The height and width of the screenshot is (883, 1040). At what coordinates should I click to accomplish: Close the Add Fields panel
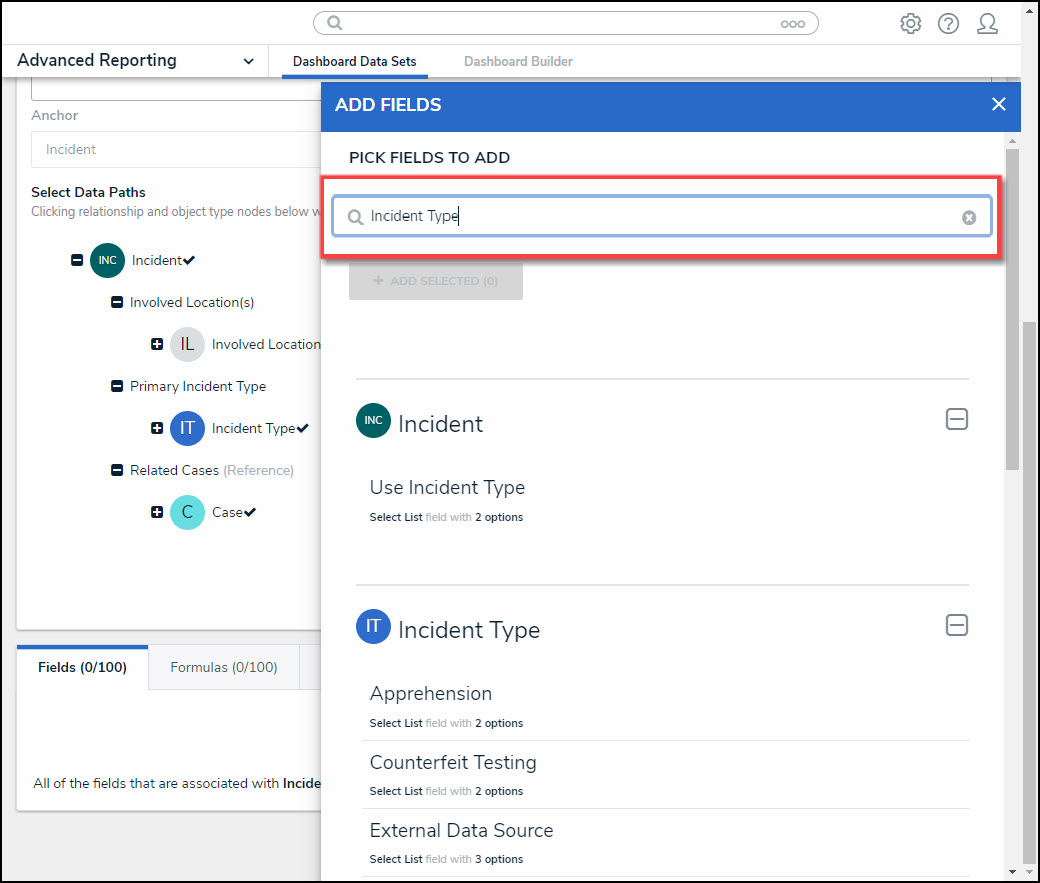tap(998, 105)
